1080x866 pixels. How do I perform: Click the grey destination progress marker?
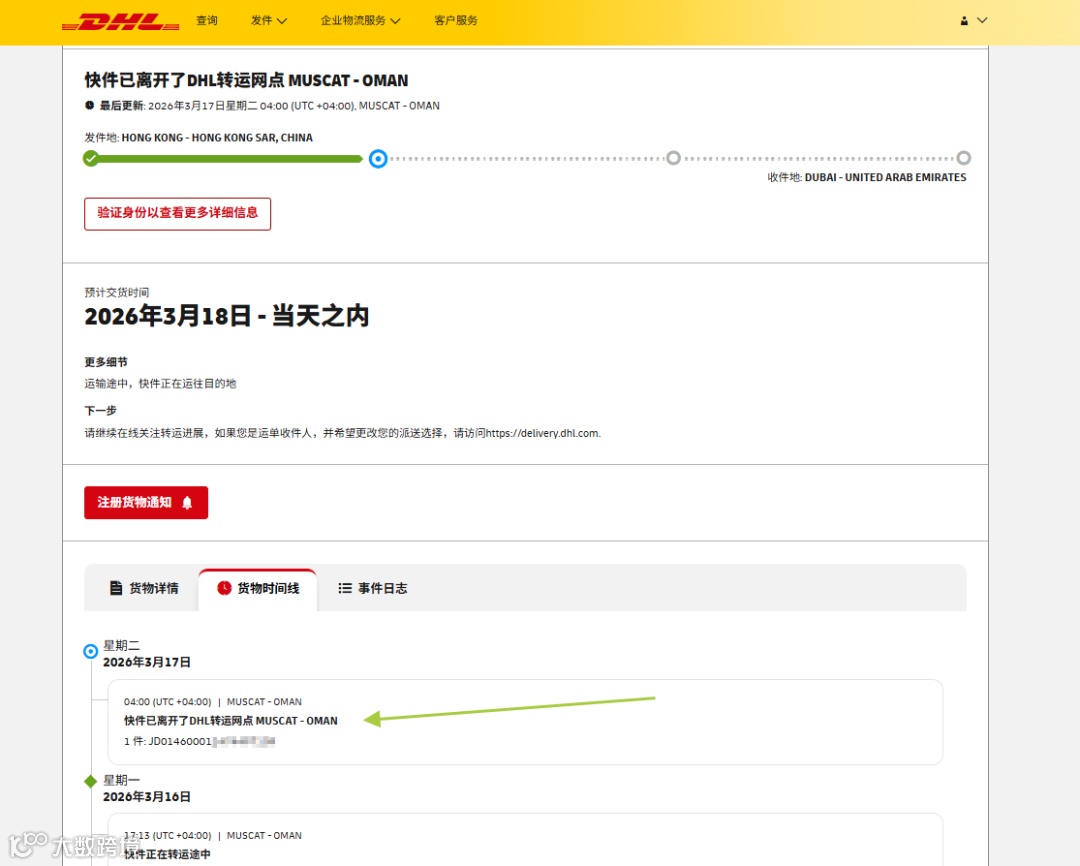point(964,158)
